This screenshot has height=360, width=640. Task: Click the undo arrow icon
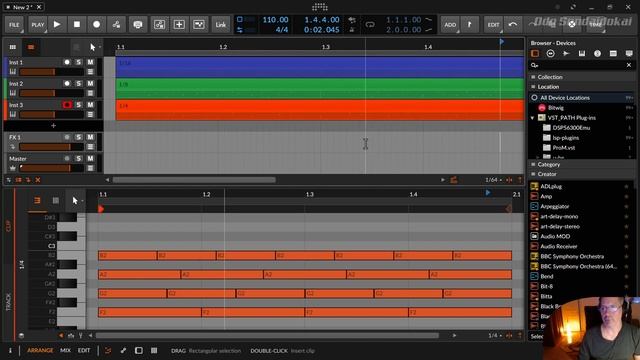pos(513,24)
